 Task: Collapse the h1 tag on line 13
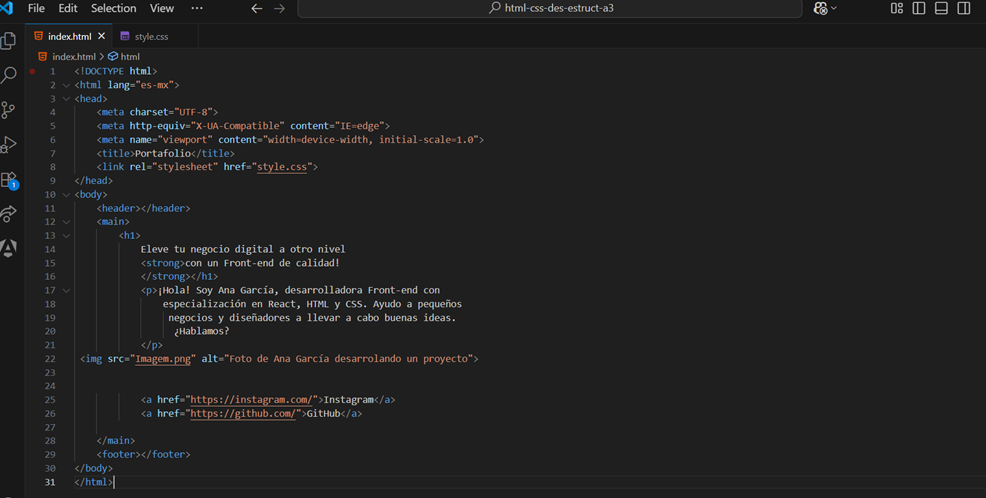coord(66,236)
